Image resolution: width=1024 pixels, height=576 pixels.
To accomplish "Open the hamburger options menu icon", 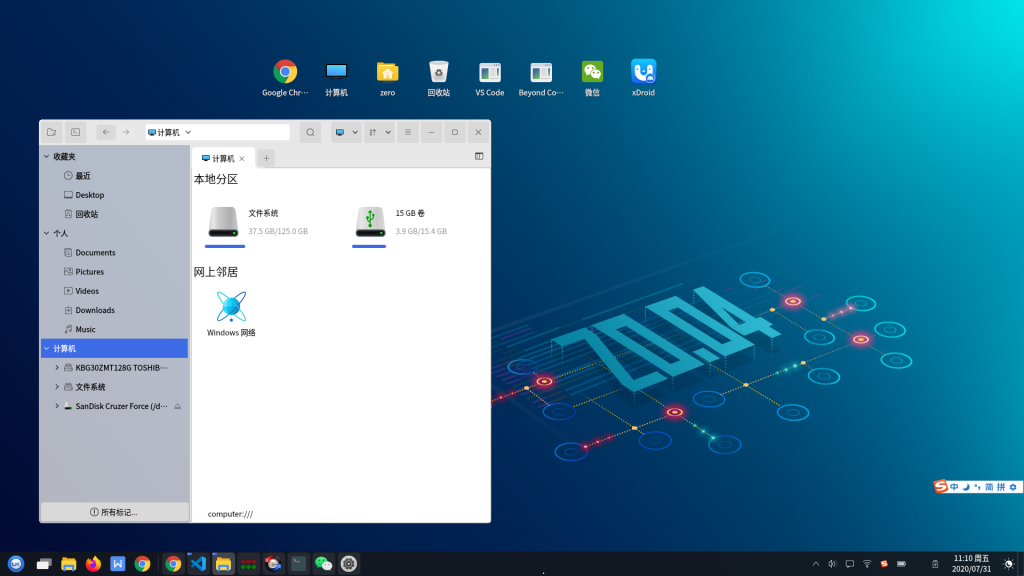I will (x=407, y=132).
